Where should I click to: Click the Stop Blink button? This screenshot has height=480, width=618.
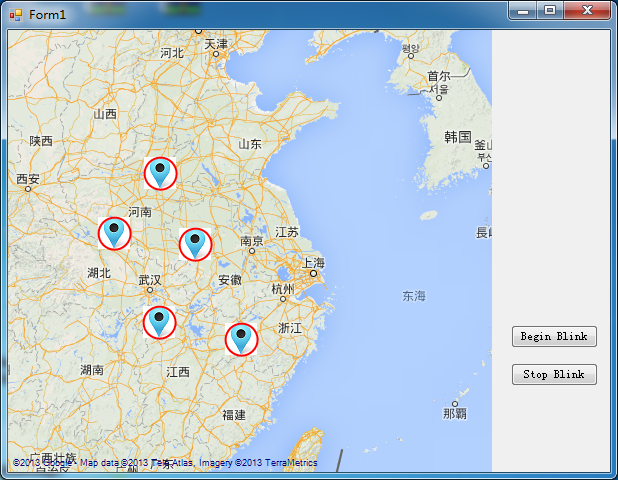point(554,374)
